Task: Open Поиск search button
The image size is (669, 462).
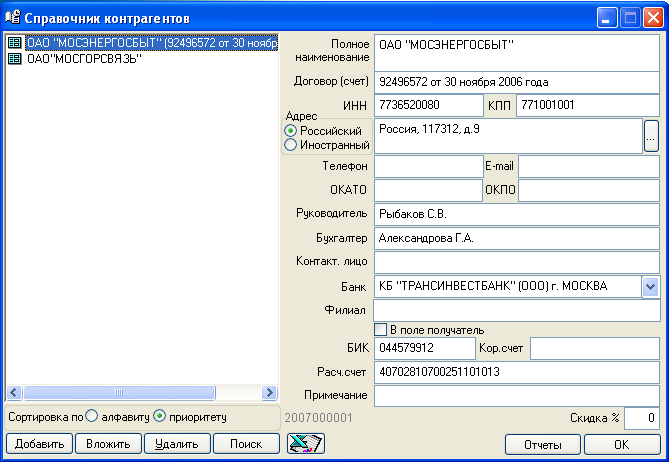Action: click(x=246, y=444)
